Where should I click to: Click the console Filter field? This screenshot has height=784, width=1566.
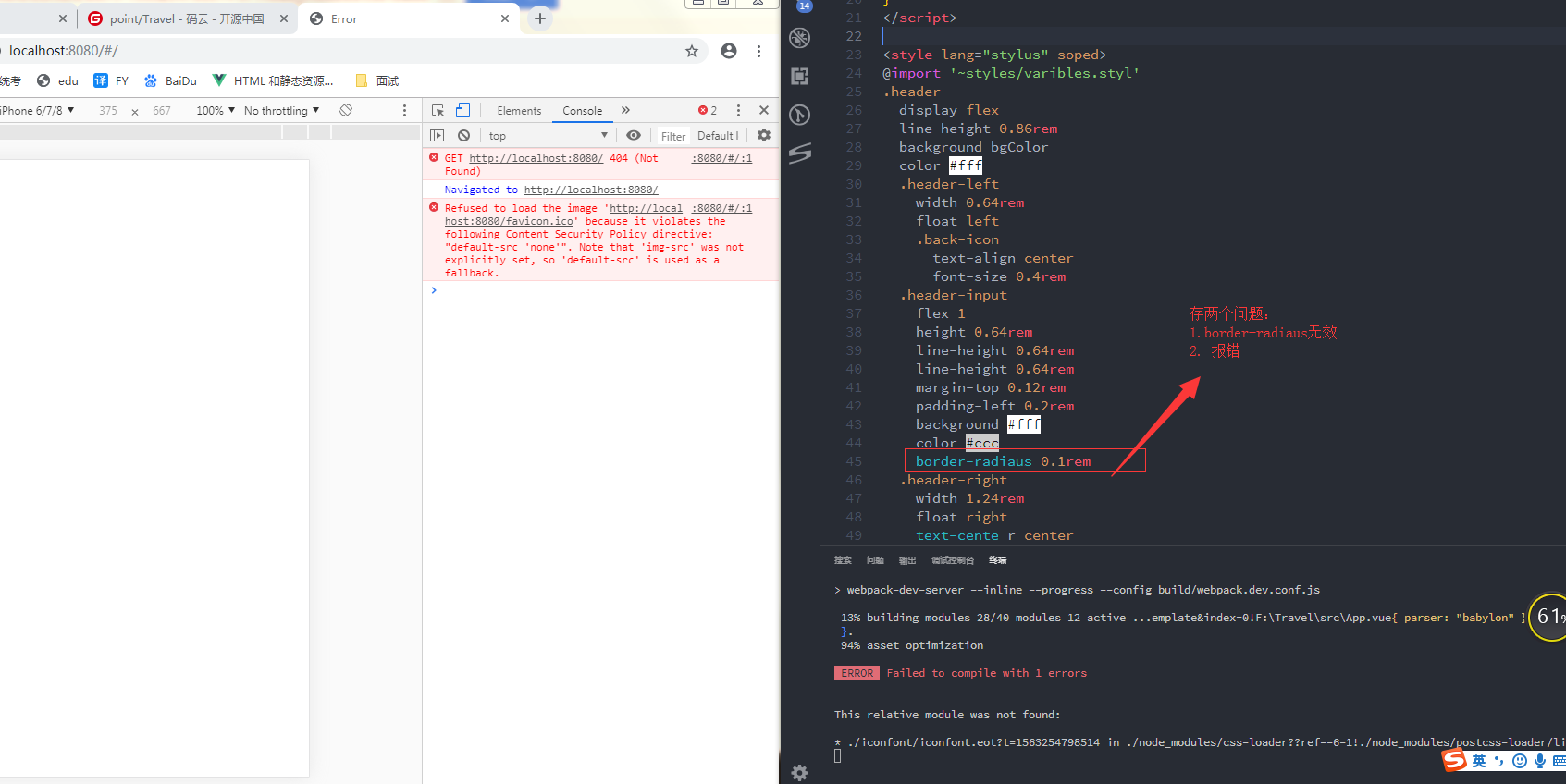click(x=673, y=136)
